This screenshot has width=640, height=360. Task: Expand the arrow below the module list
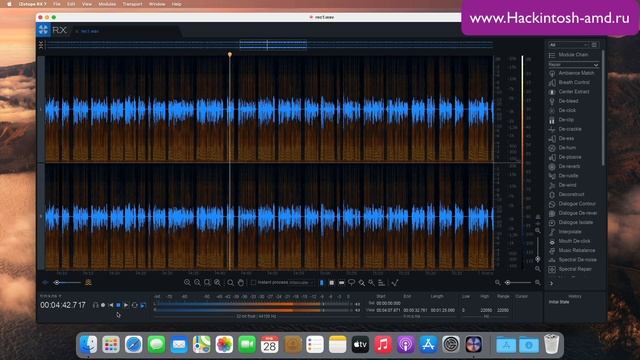pos(551,283)
